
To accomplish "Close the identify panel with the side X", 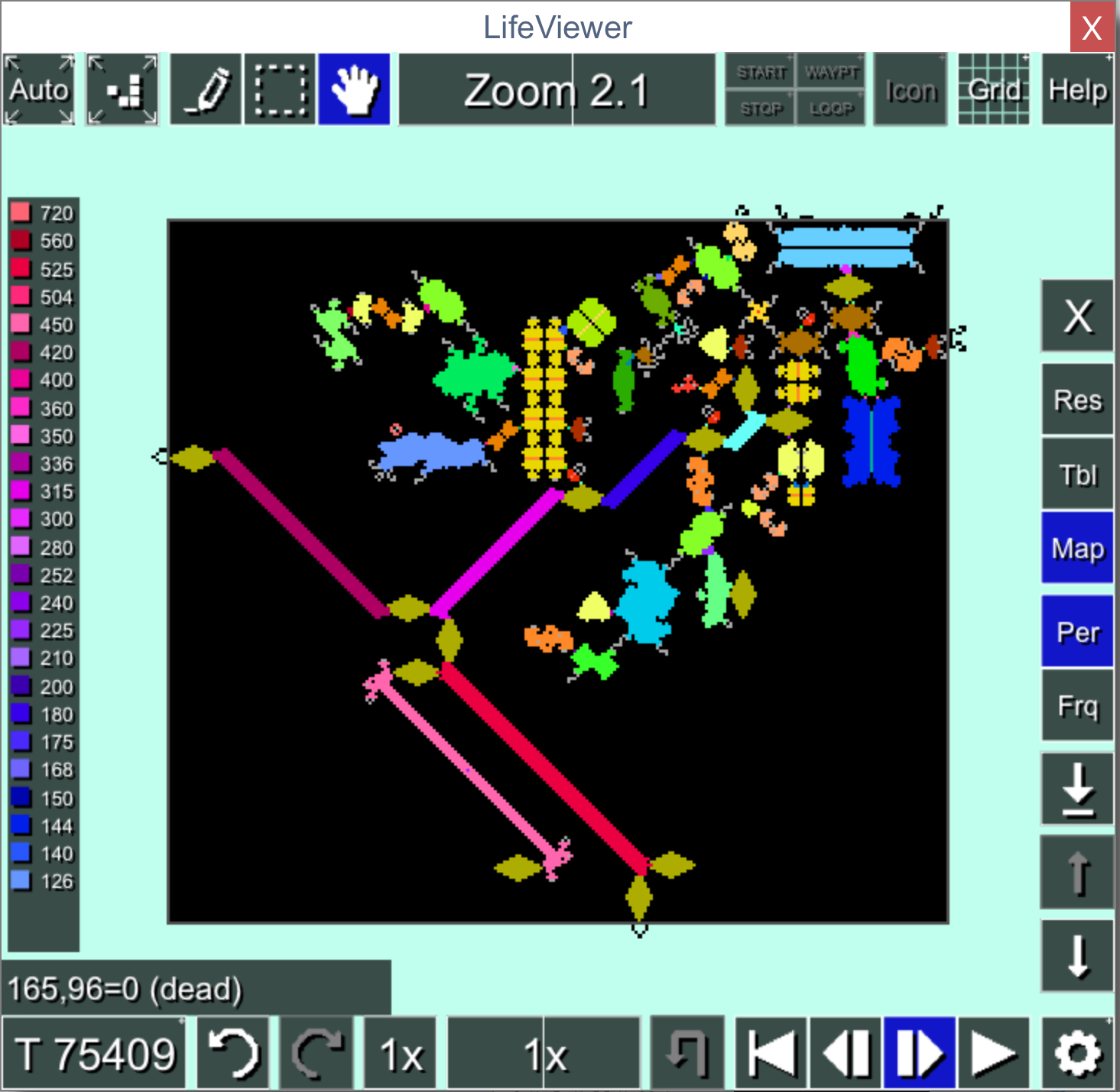I will click(x=1078, y=316).
